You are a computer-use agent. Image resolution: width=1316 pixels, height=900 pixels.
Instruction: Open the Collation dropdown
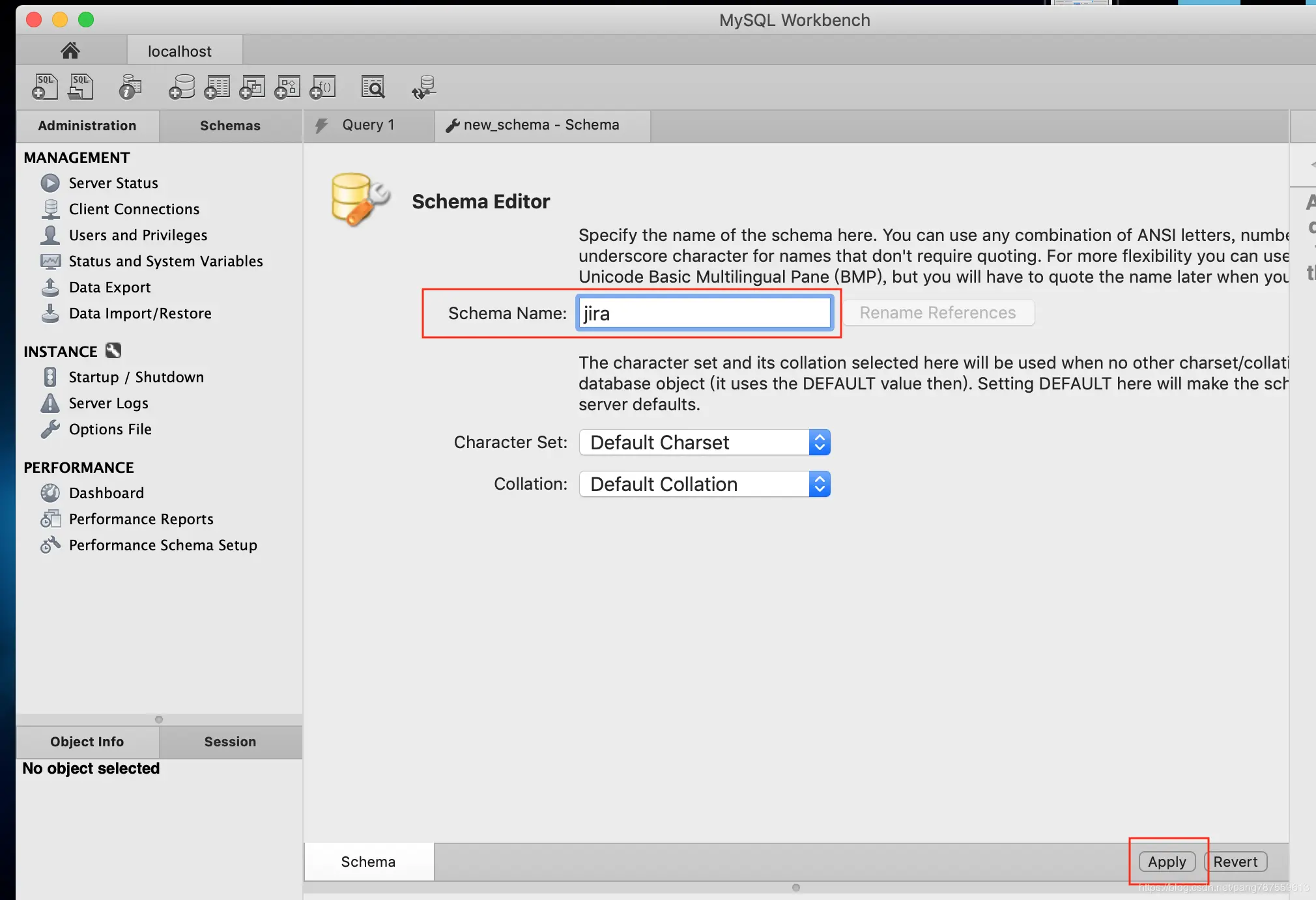click(x=704, y=485)
